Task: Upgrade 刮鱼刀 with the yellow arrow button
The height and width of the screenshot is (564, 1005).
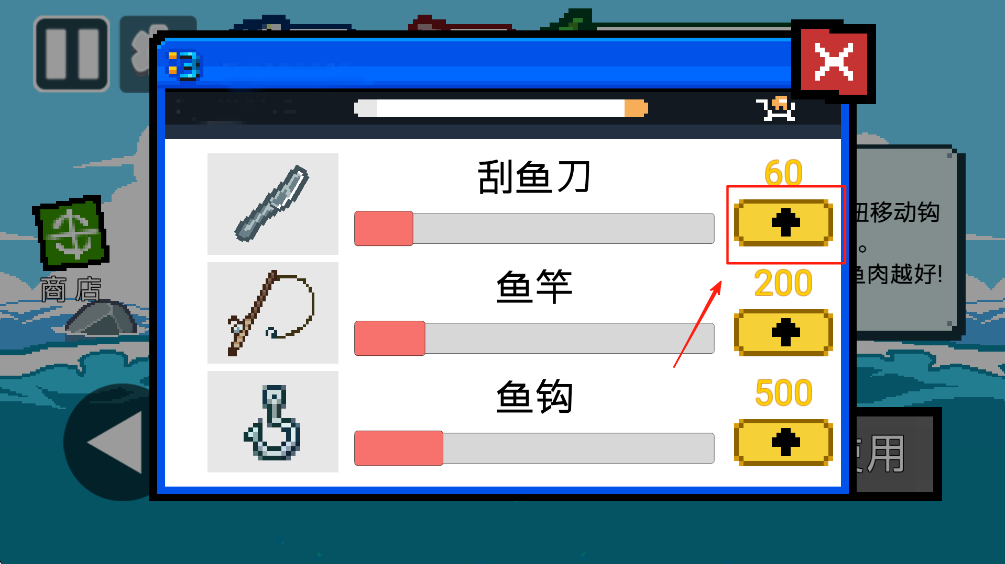Action: coord(783,223)
